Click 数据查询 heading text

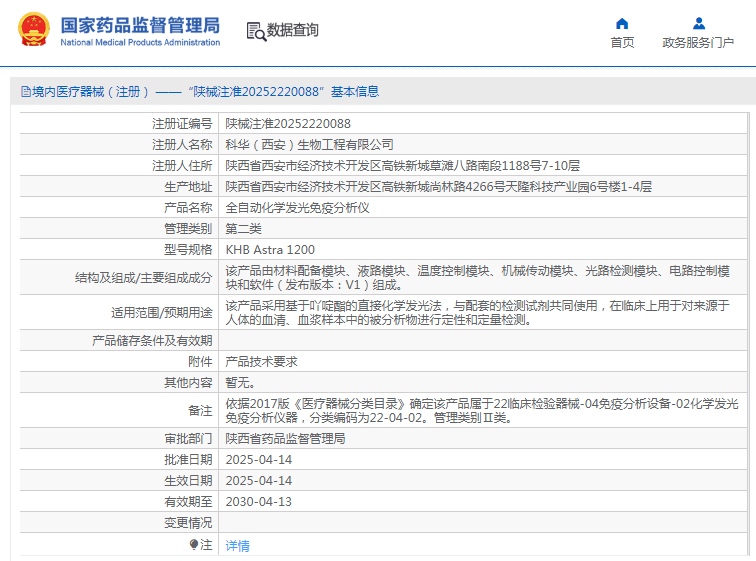pyautogui.click(x=293, y=30)
